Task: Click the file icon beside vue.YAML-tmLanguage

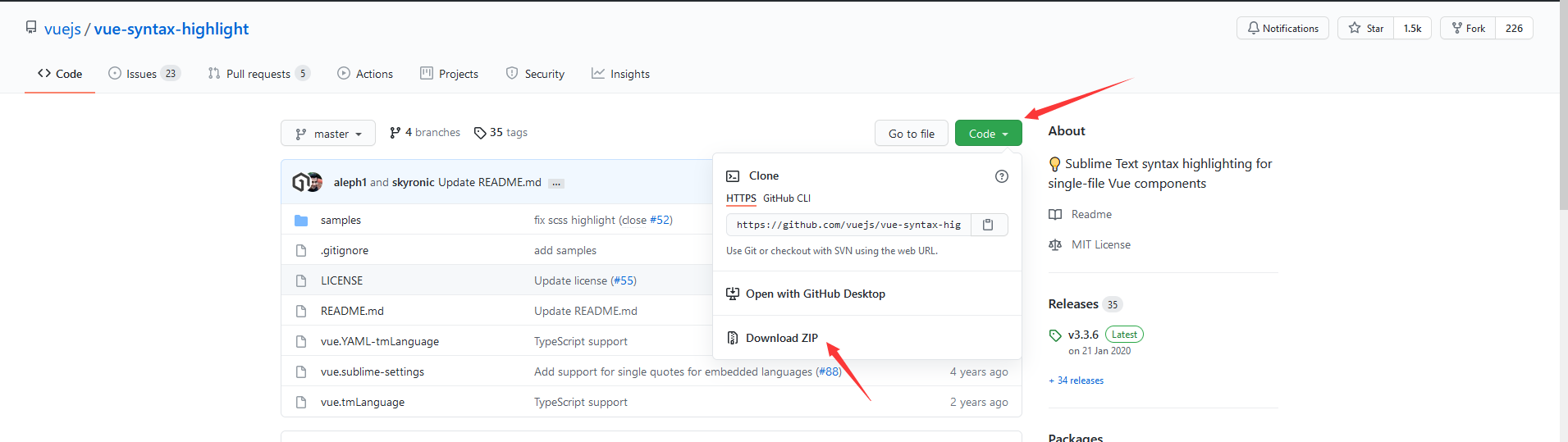Action: (x=301, y=342)
